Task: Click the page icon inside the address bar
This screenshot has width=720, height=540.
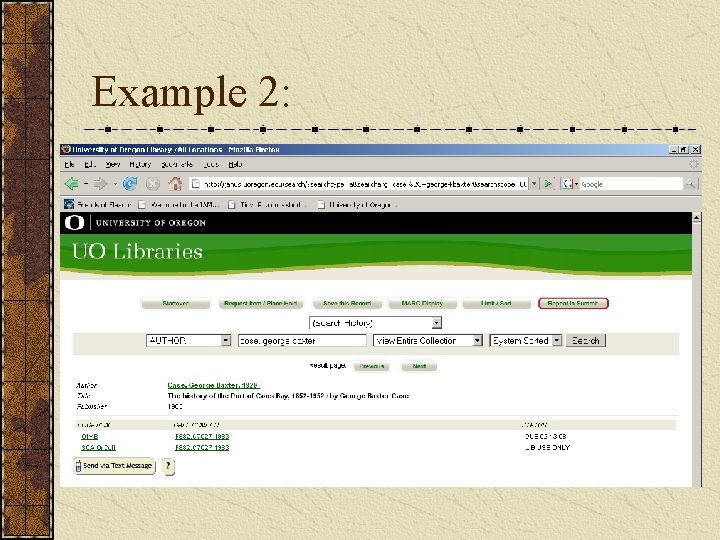Action: pos(196,184)
